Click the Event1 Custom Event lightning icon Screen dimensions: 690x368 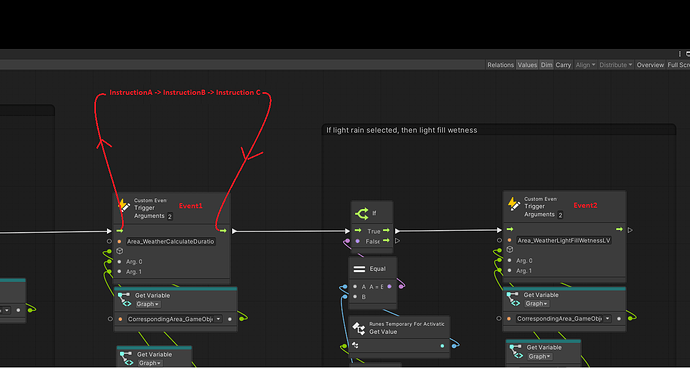[124, 206]
